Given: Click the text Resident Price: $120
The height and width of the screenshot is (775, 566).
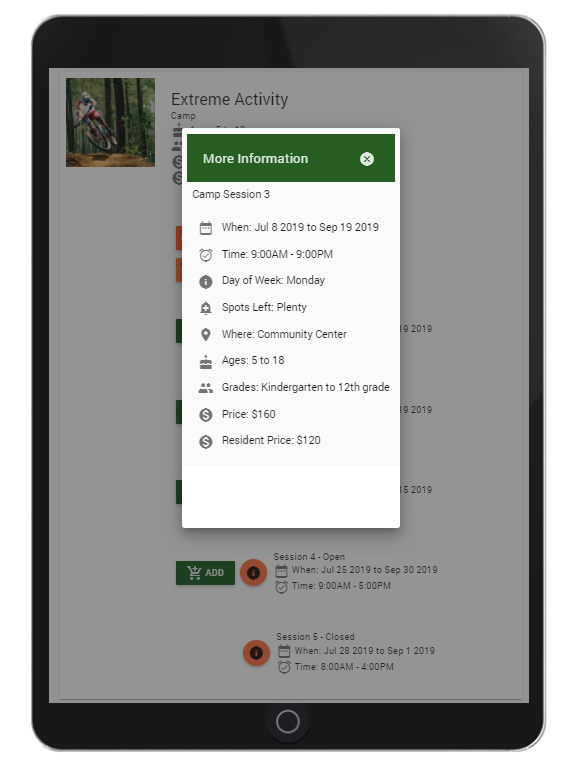Looking at the screenshot, I should tap(271, 440).
